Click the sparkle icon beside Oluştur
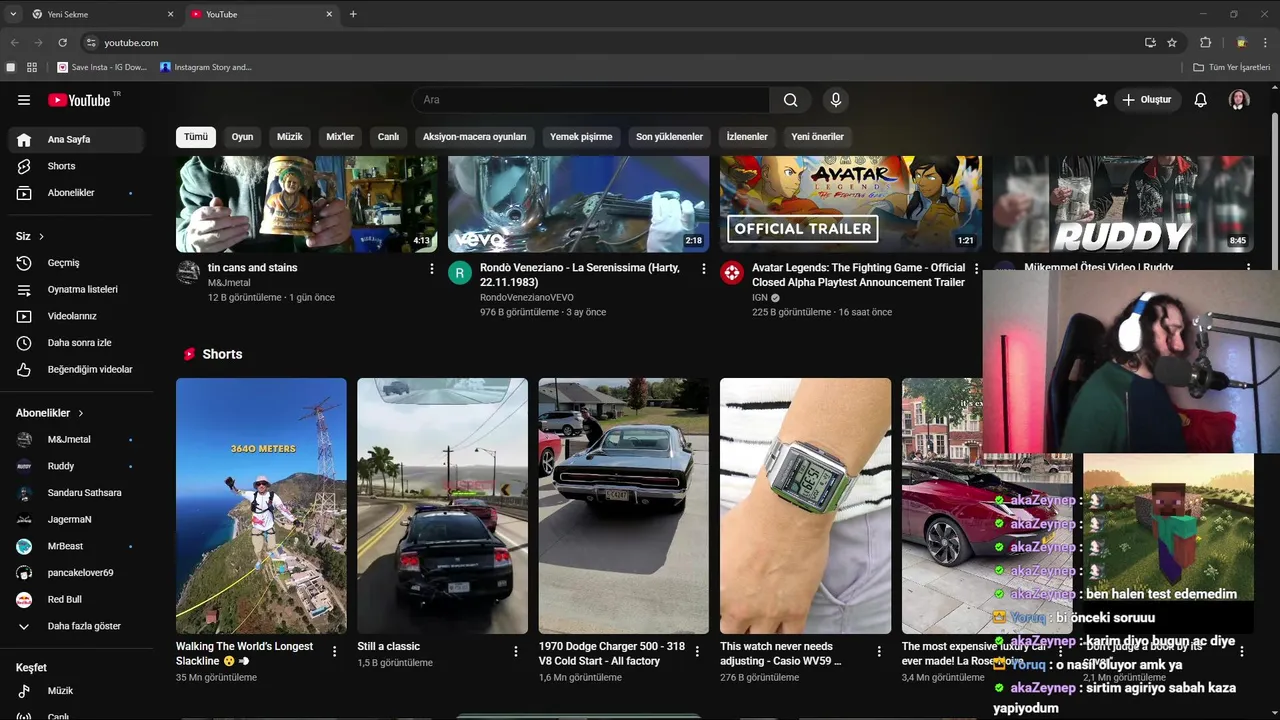Viewport: 1280px width, 720px height. pos(1100,100)
